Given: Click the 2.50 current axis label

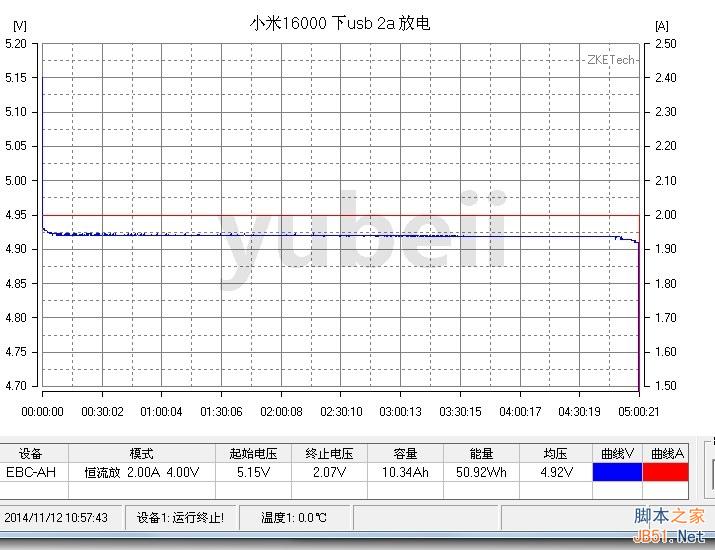Looking at the screenshot, I should click(x=666, y=44).
